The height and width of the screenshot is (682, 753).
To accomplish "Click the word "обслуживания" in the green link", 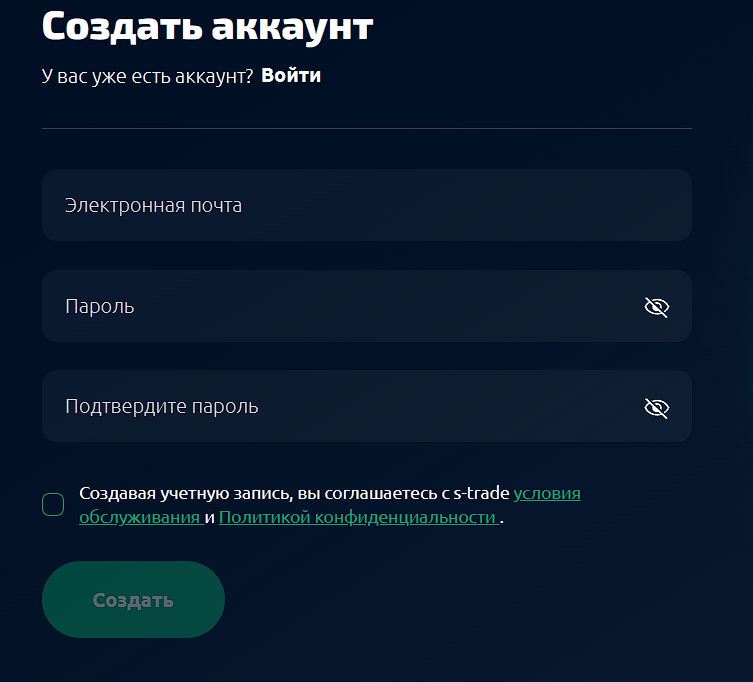I will coord(139,518).
